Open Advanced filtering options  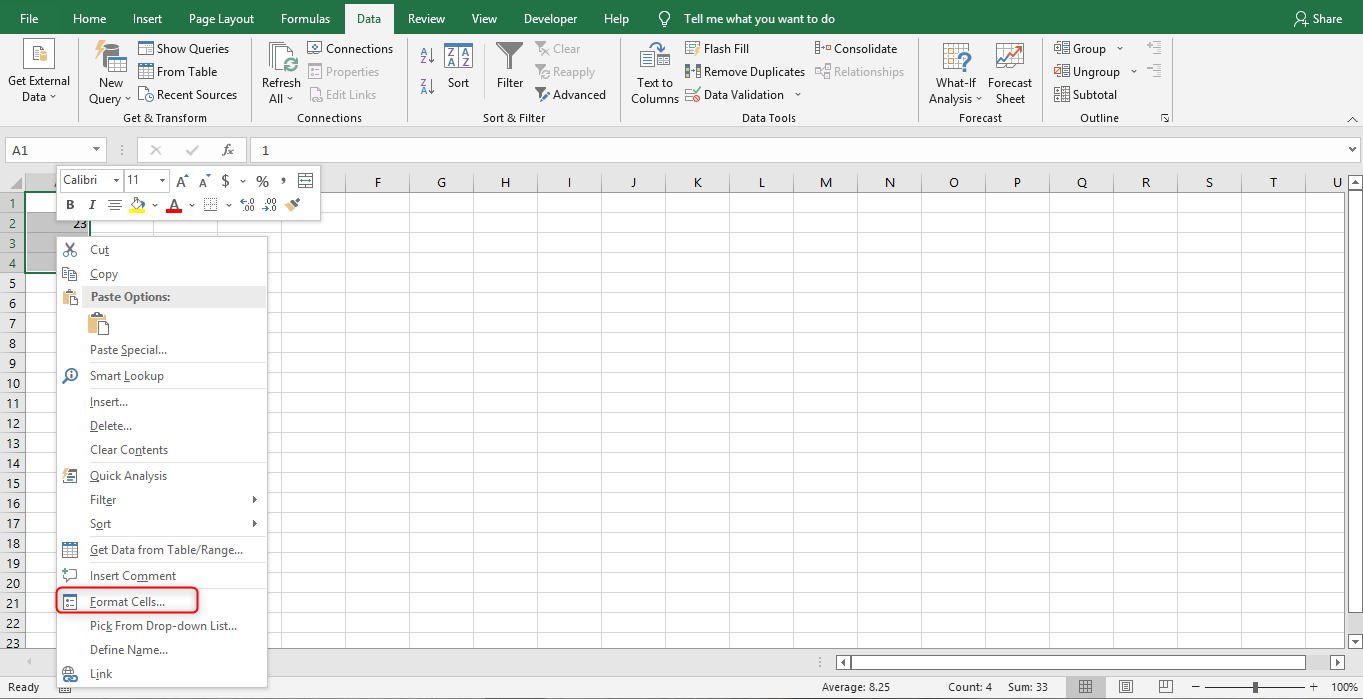[571, 94]
